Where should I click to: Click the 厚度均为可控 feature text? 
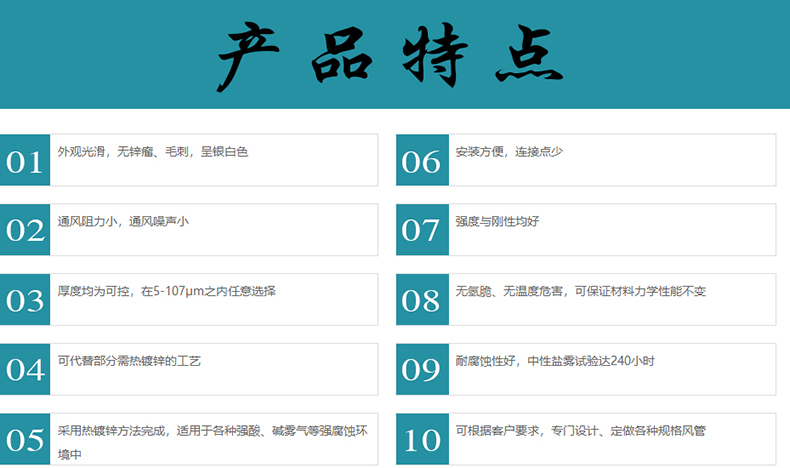point(166,291)
